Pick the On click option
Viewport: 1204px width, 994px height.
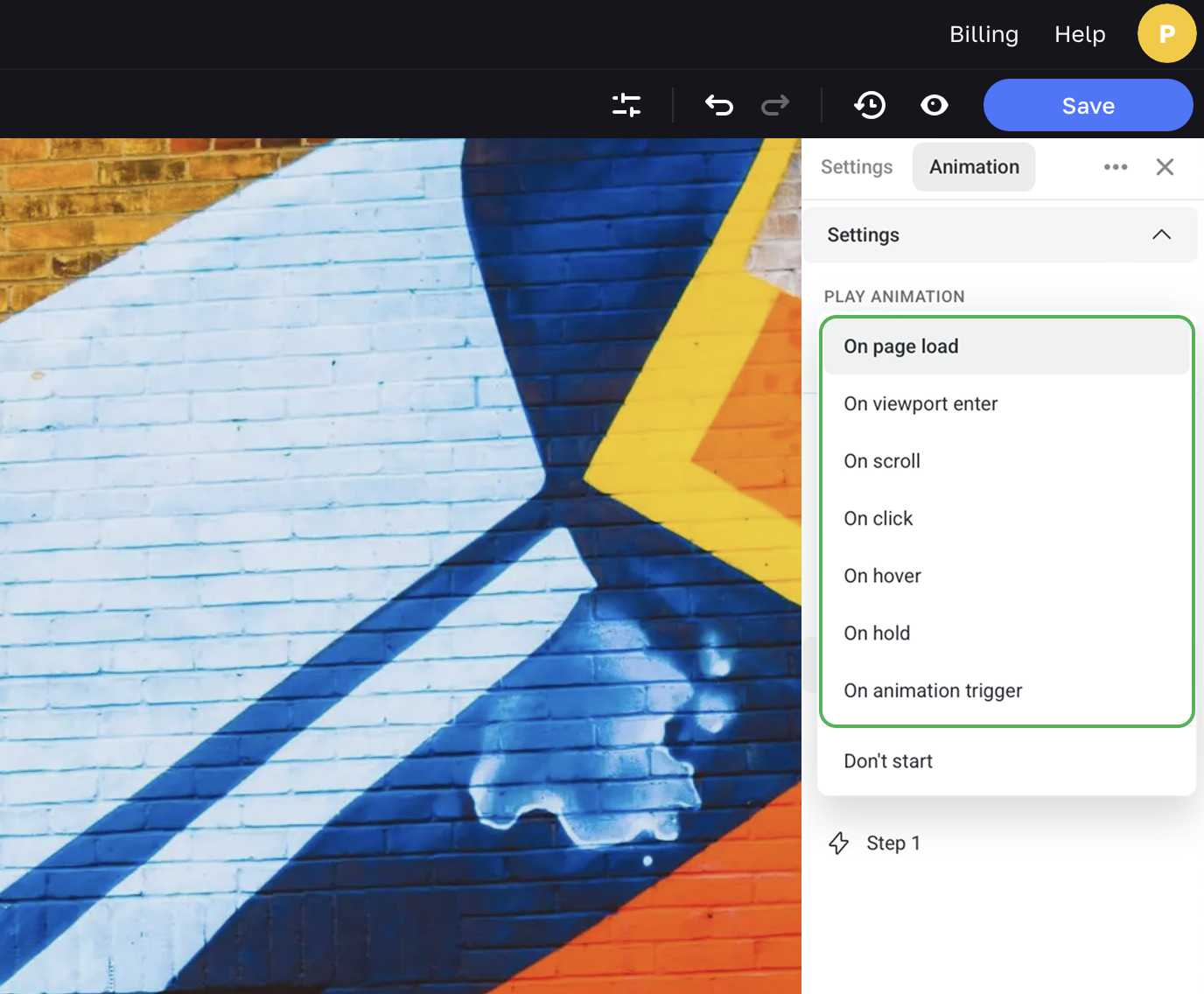point(878,519)
